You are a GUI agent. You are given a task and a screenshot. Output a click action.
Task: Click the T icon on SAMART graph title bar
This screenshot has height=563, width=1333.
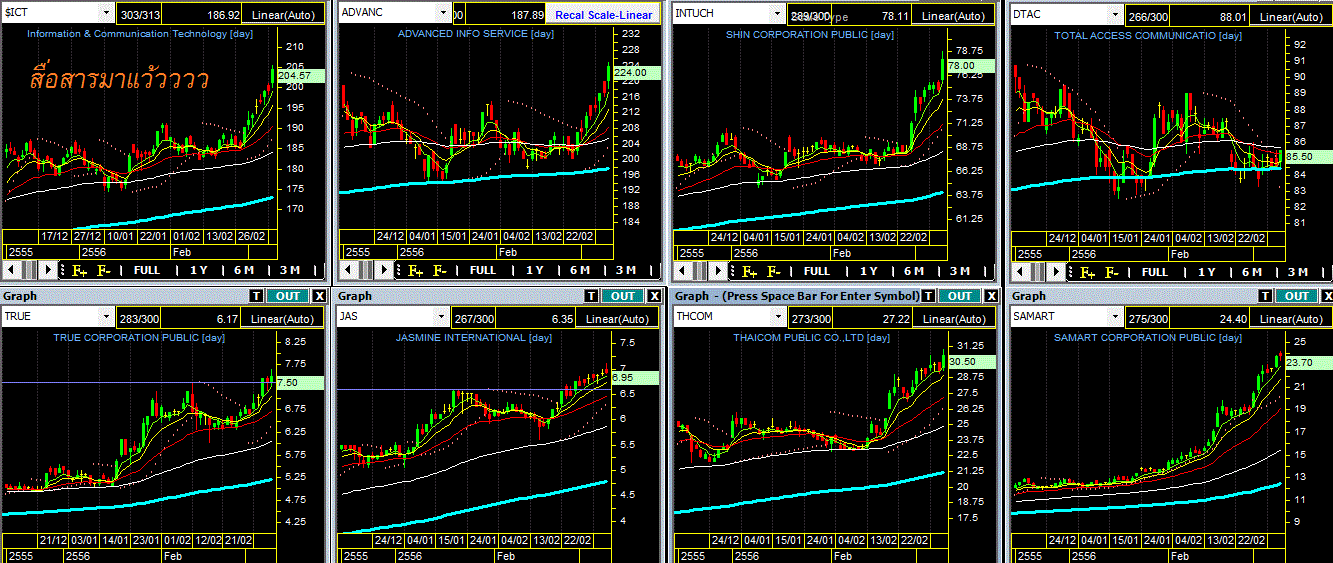1266,296
